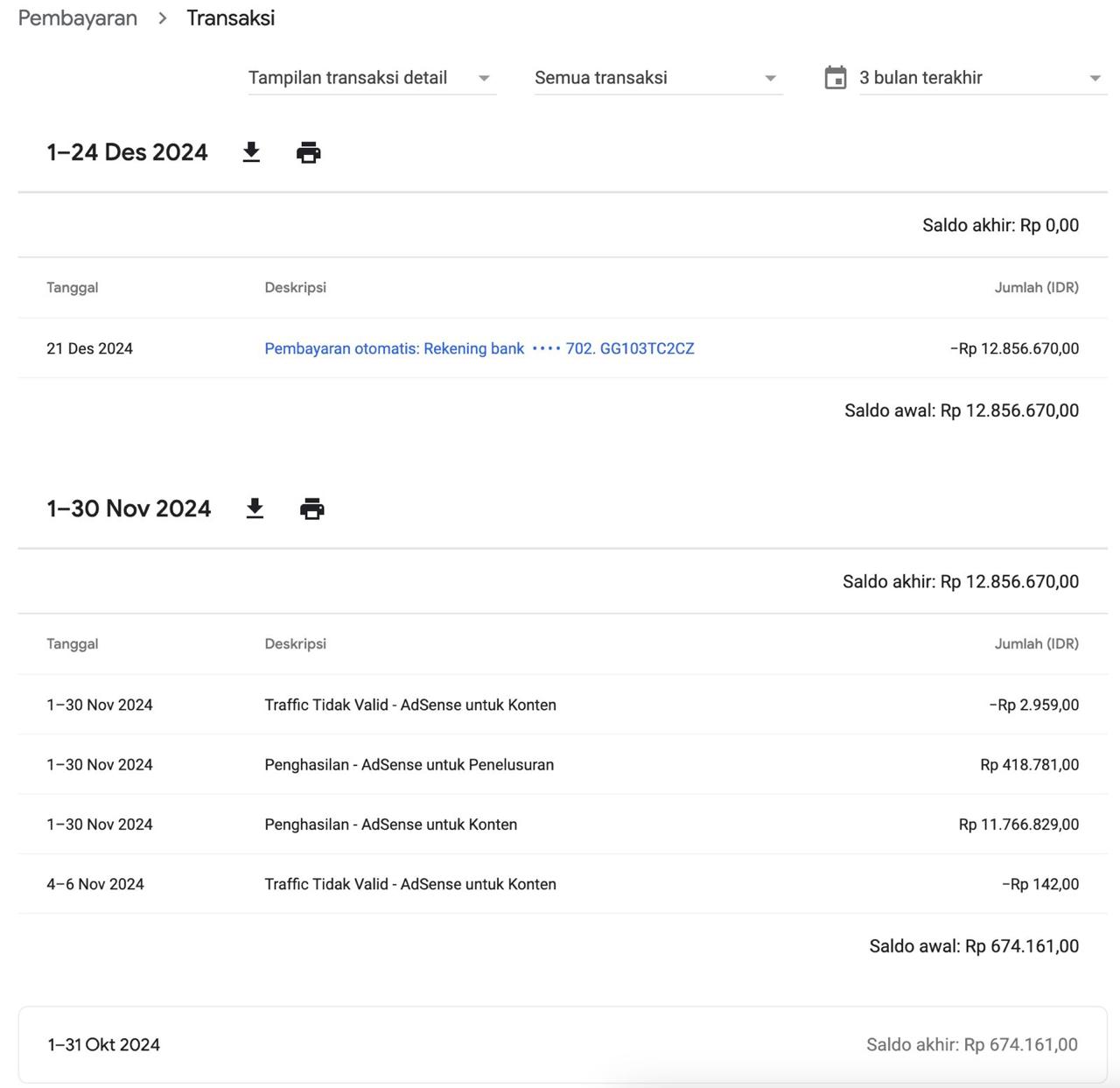This screenshot has width=1120, height=1088.
Task: Go back to Pembayaran breadcrumb
Action: 78,18
